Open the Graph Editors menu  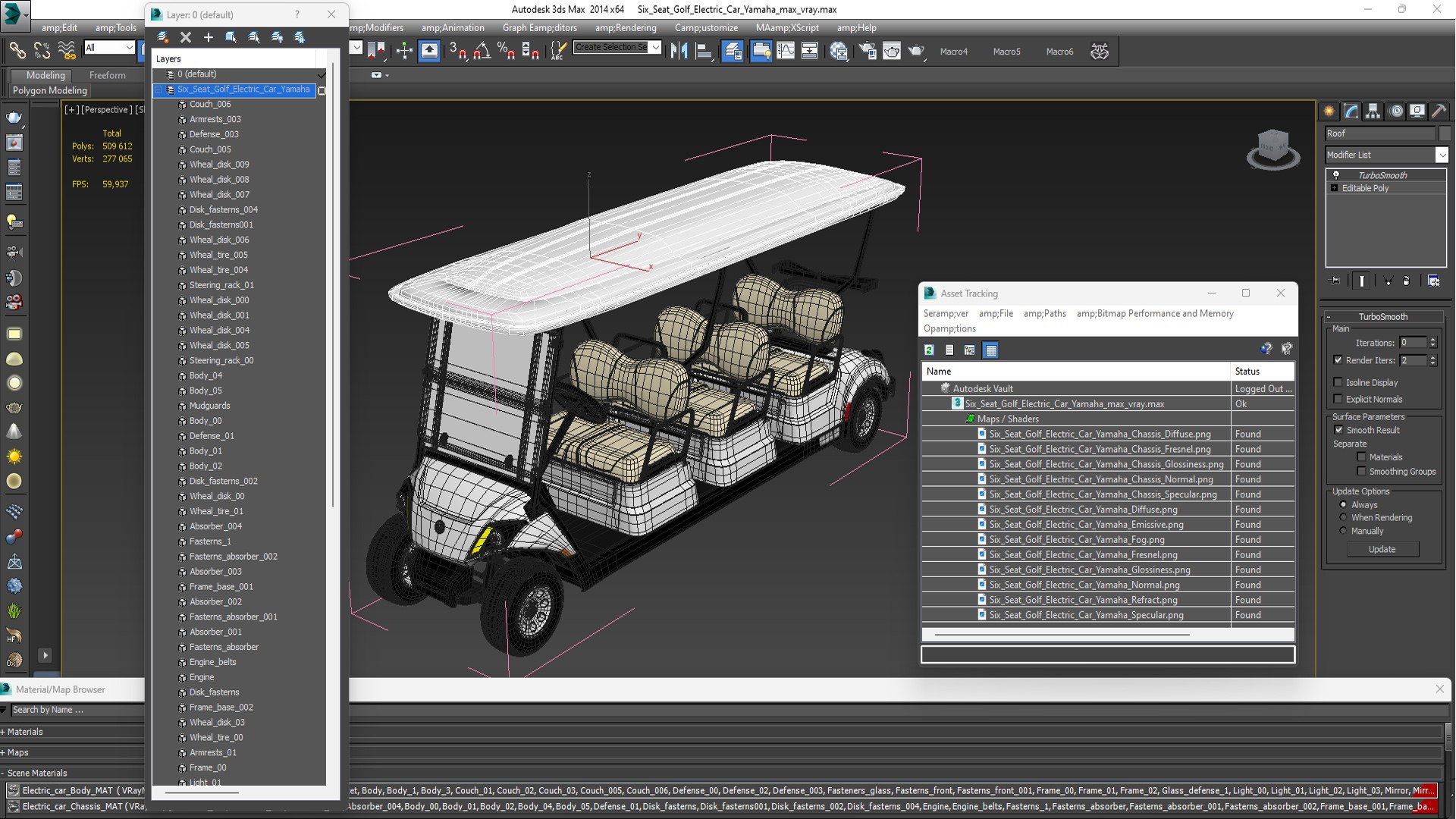pos(539,27)
